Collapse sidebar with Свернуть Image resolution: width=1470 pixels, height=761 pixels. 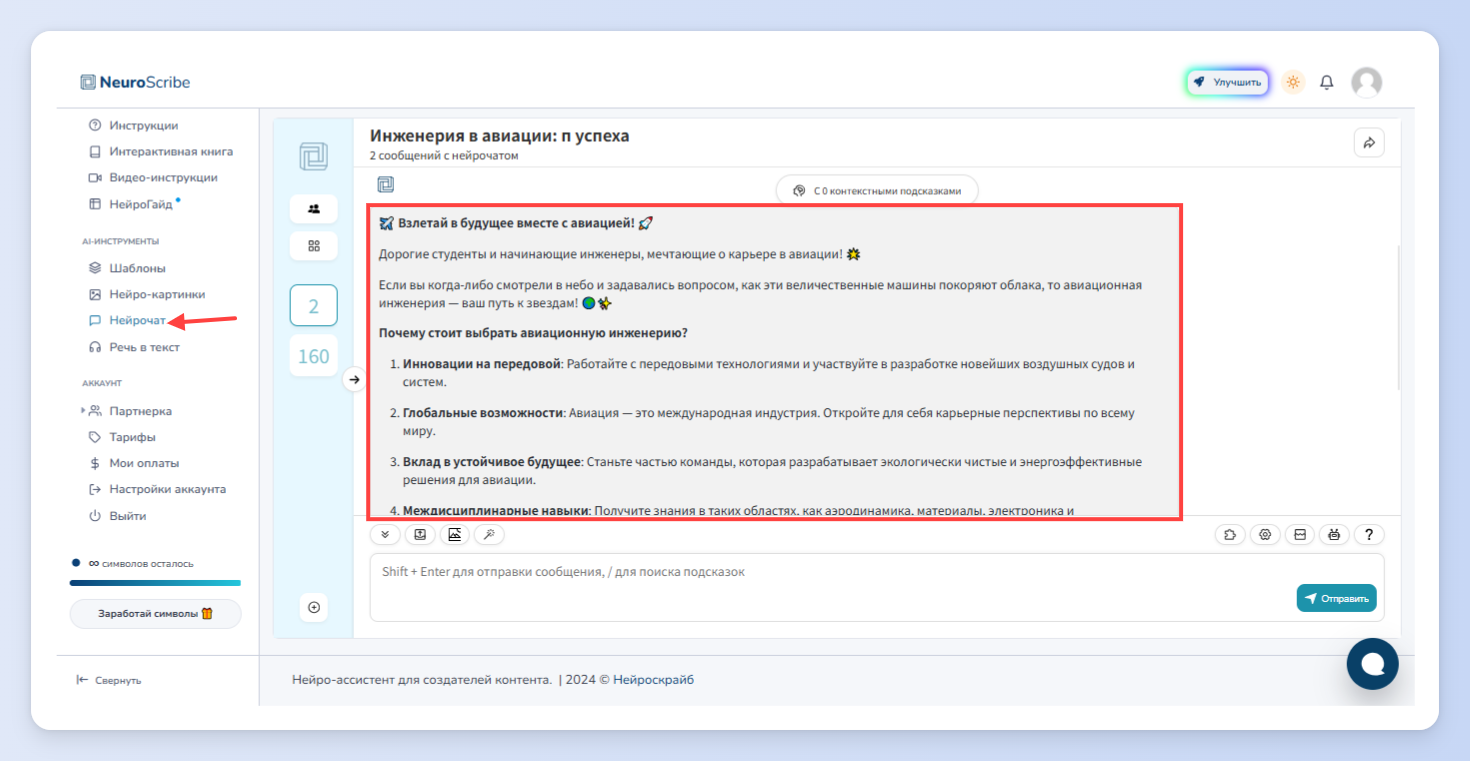click(109, 680)
